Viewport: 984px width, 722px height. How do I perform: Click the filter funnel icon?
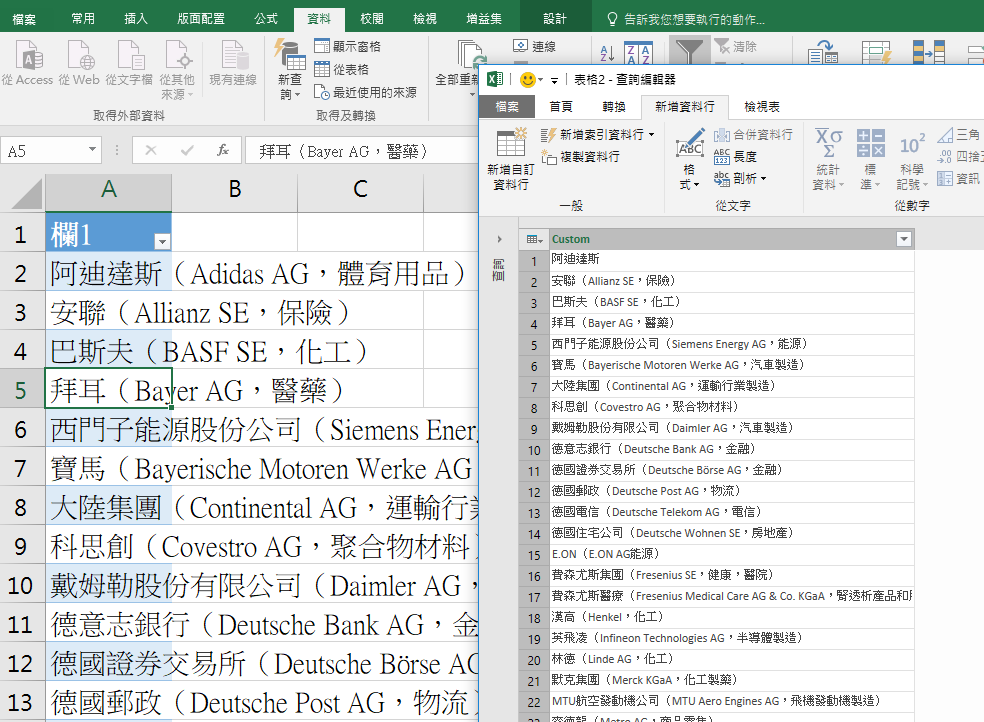click(x=689, y=51)
